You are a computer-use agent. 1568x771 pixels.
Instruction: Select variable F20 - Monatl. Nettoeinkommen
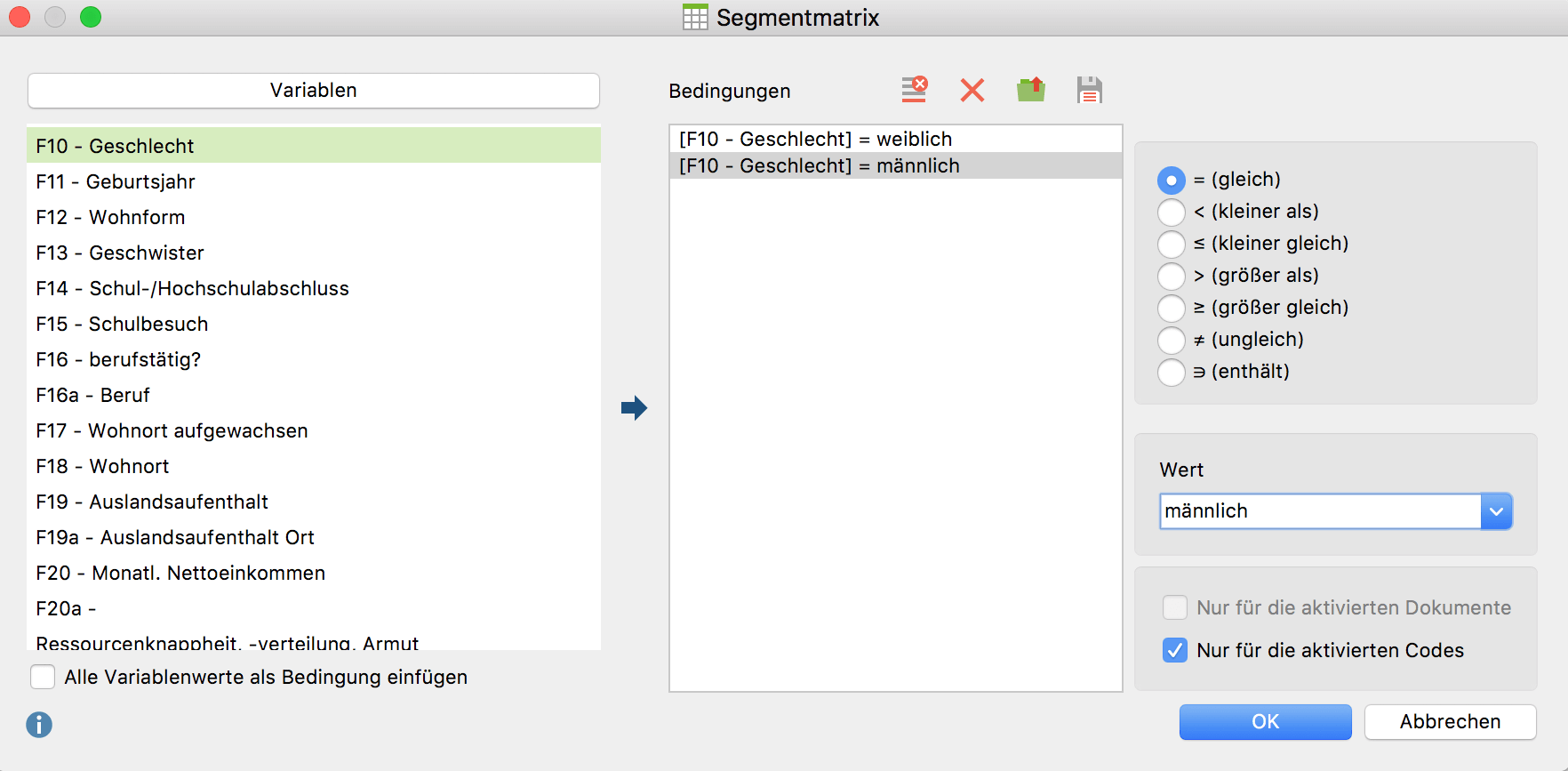314,573
